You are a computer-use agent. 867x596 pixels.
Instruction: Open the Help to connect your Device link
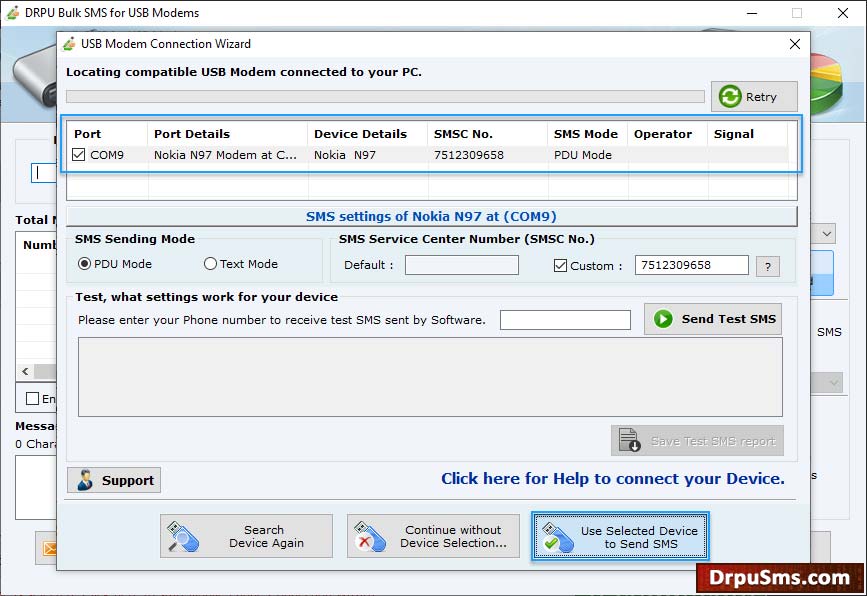[x=613, y=479]
